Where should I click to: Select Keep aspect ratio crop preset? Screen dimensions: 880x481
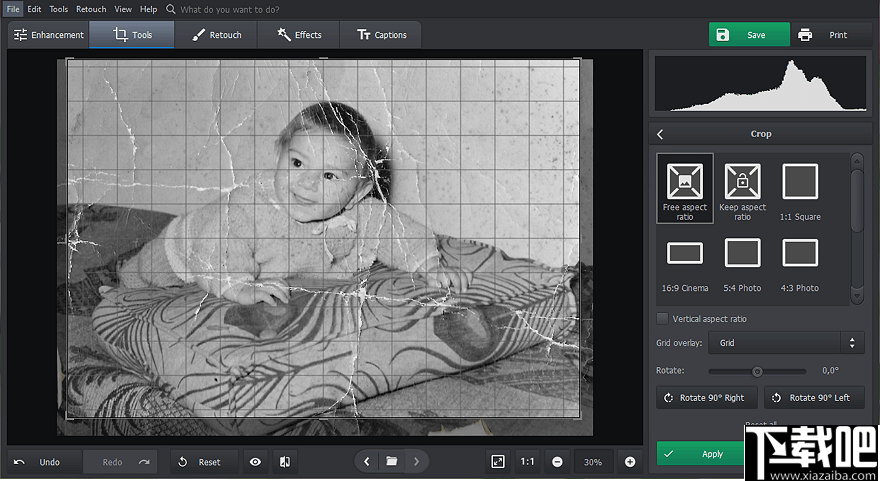point(742,191)
